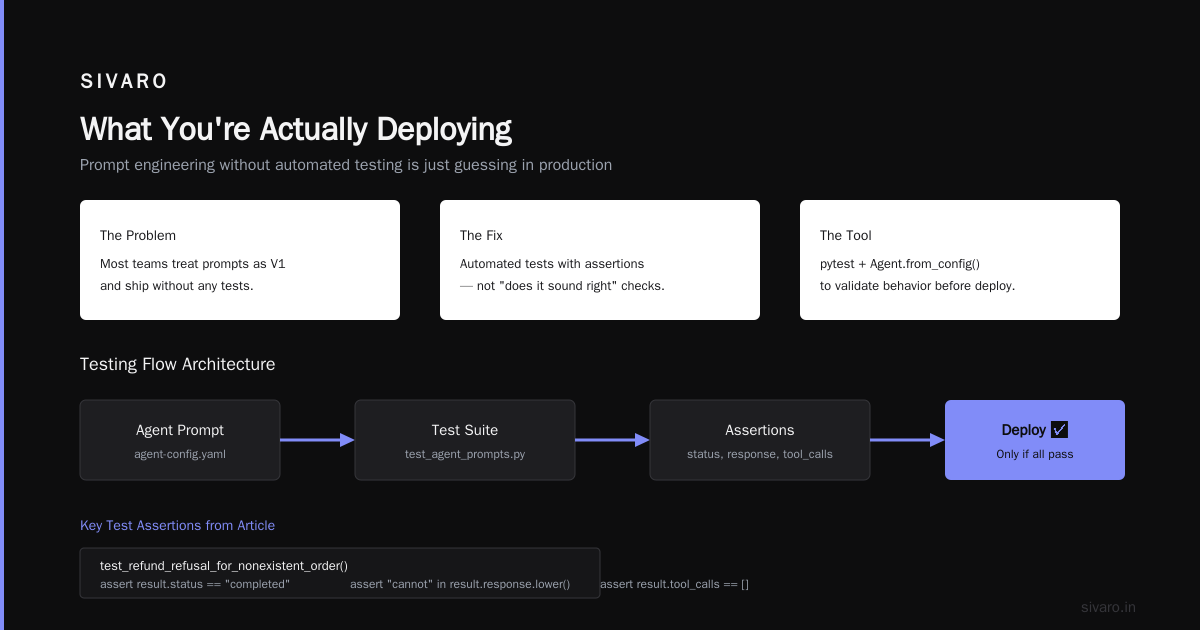This screenshot has height=630, width=1200.
Task: Click the subtitle about prompt engineering guessing
Action: pyautogui.click(x=346, y=165)
